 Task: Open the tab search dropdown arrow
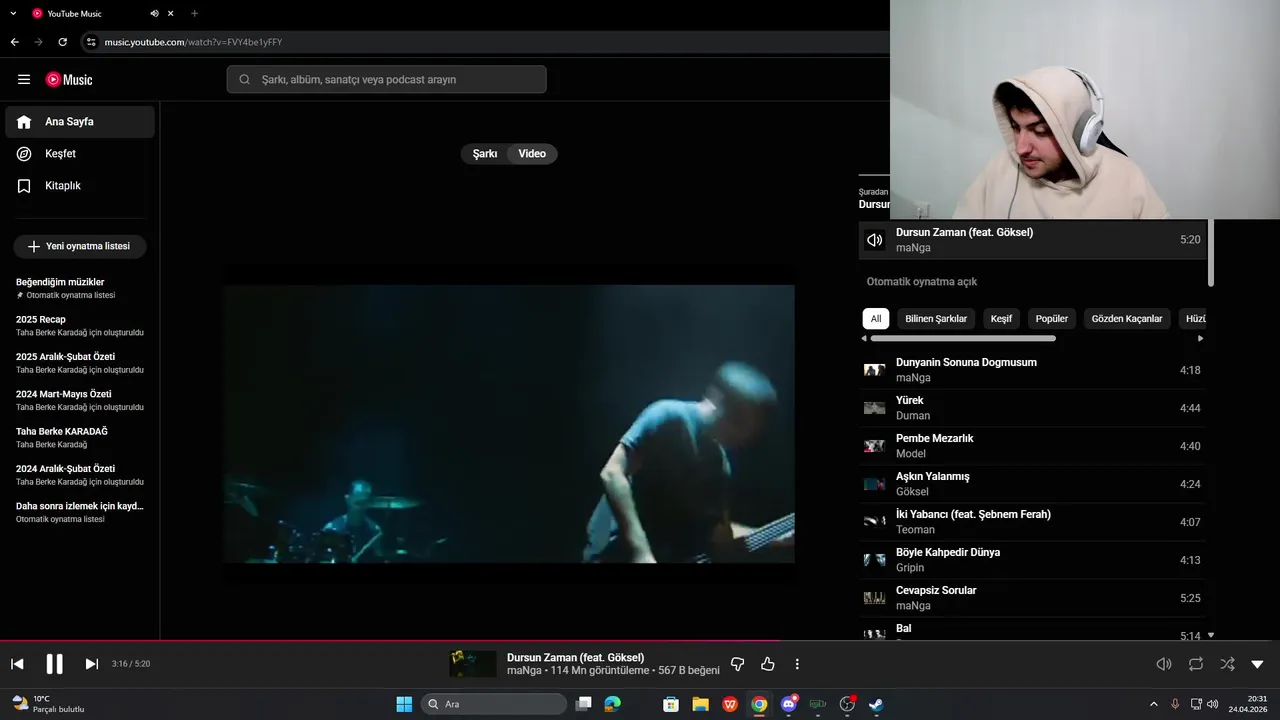13,14
